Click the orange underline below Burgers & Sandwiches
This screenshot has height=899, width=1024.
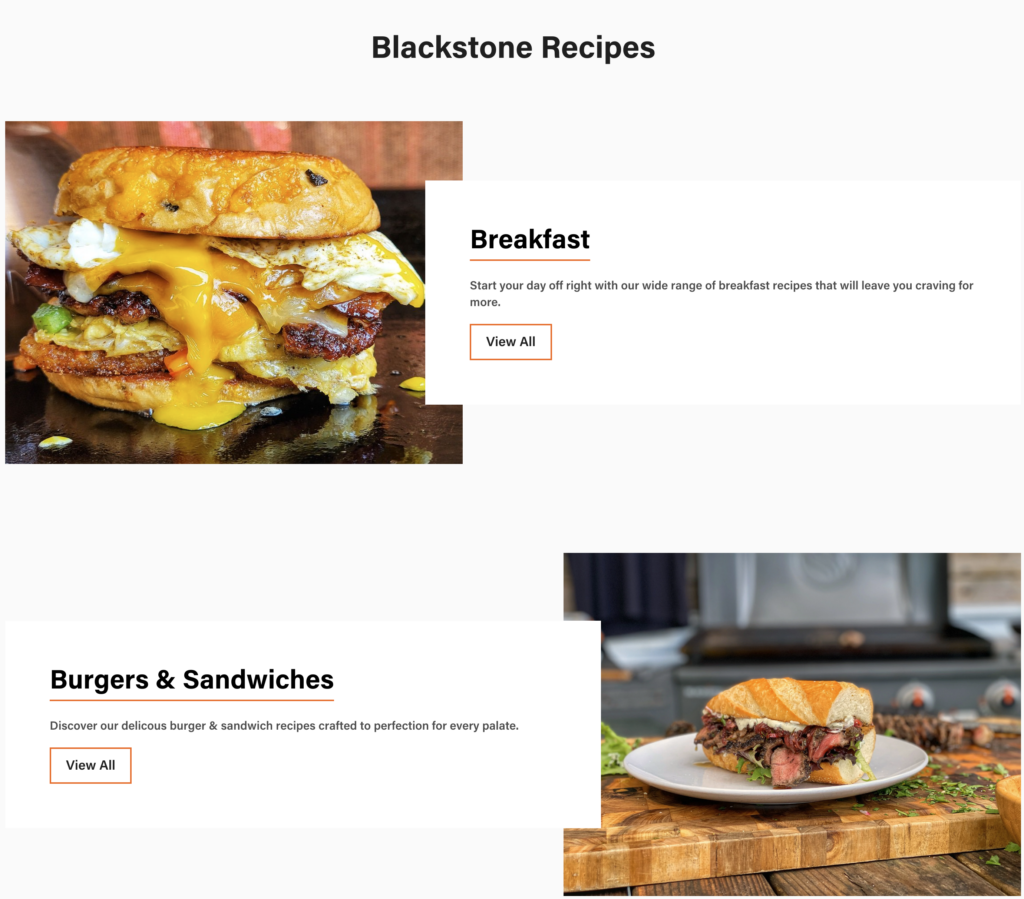coord(191,700)
